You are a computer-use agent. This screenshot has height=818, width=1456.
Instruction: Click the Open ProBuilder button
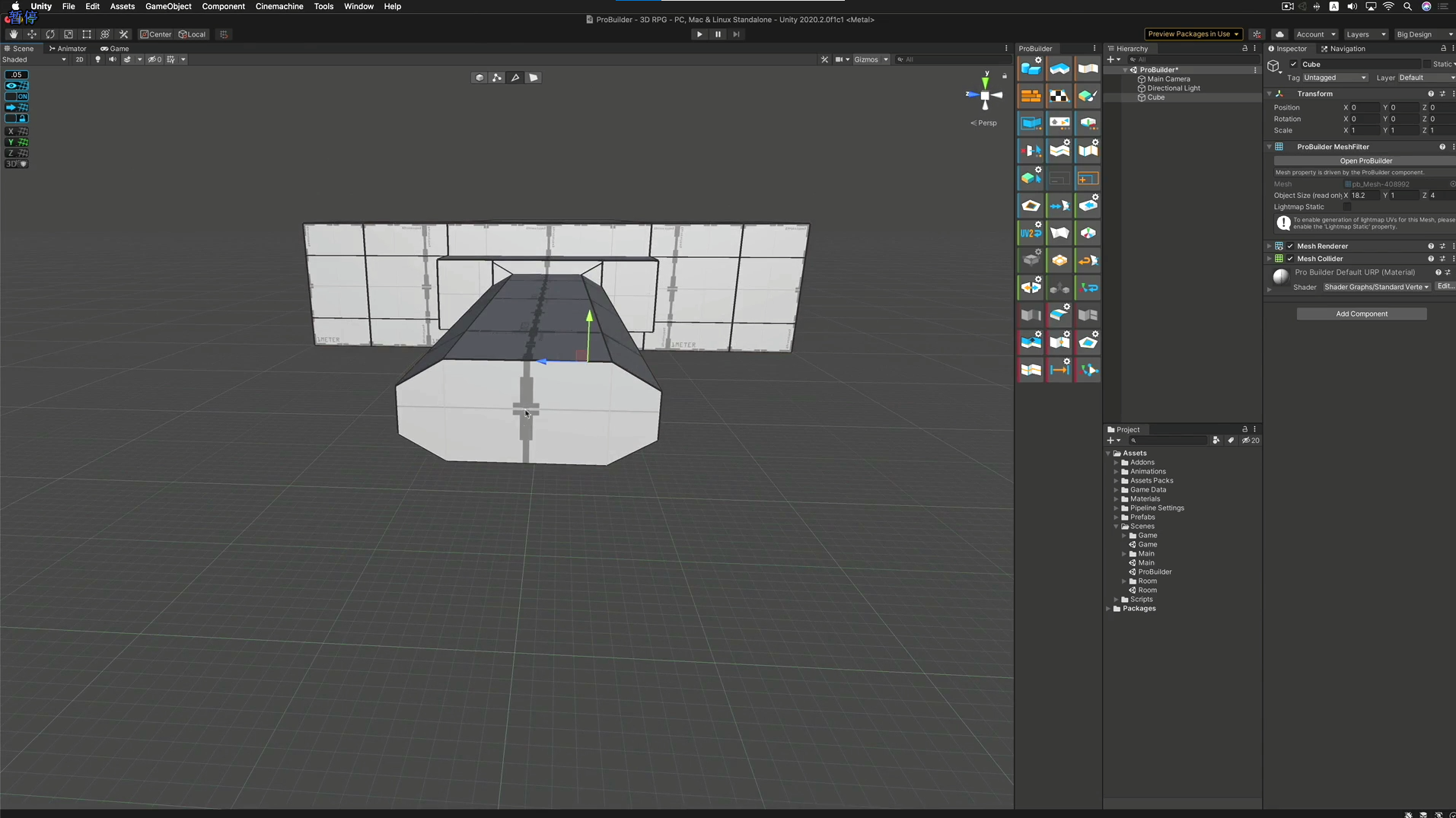pyautogui.click(x=1365, y=161)
